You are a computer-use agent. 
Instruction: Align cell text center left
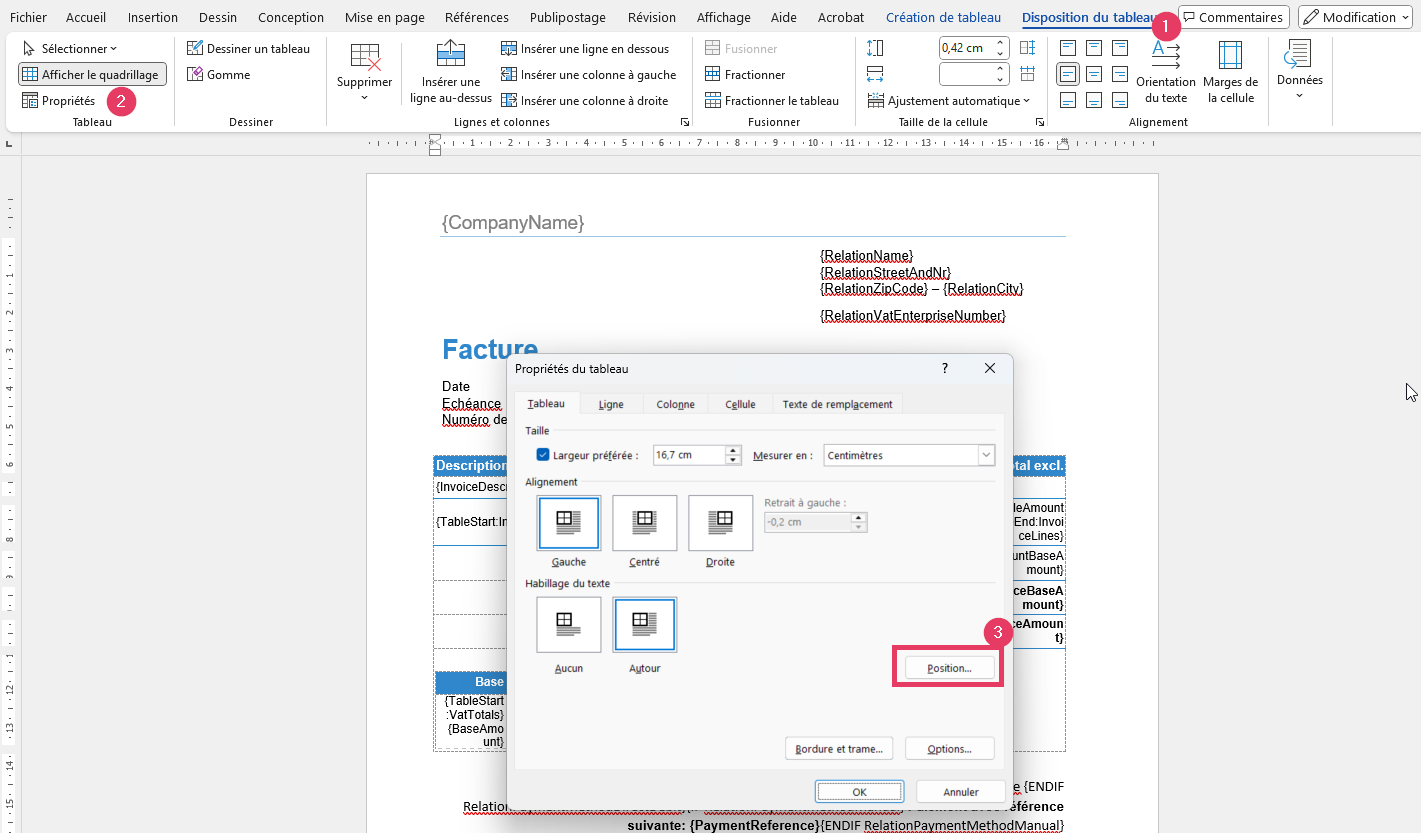pyautogui.click(x=1068, y=74)
